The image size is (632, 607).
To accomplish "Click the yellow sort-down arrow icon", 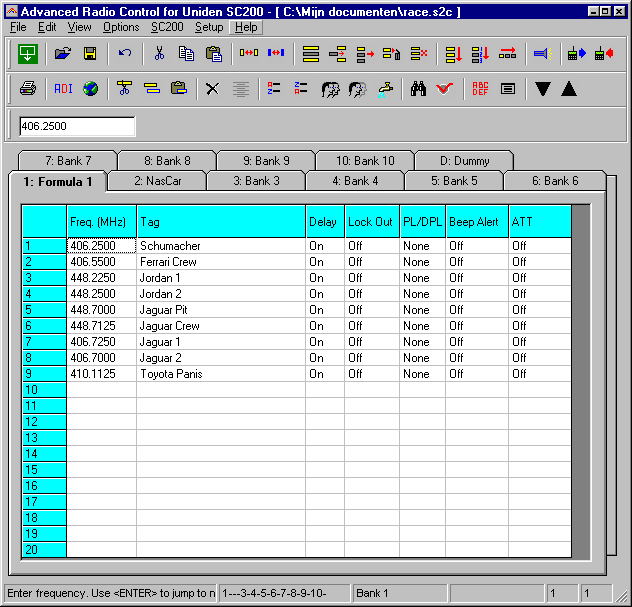I will [x=453, y=54].
